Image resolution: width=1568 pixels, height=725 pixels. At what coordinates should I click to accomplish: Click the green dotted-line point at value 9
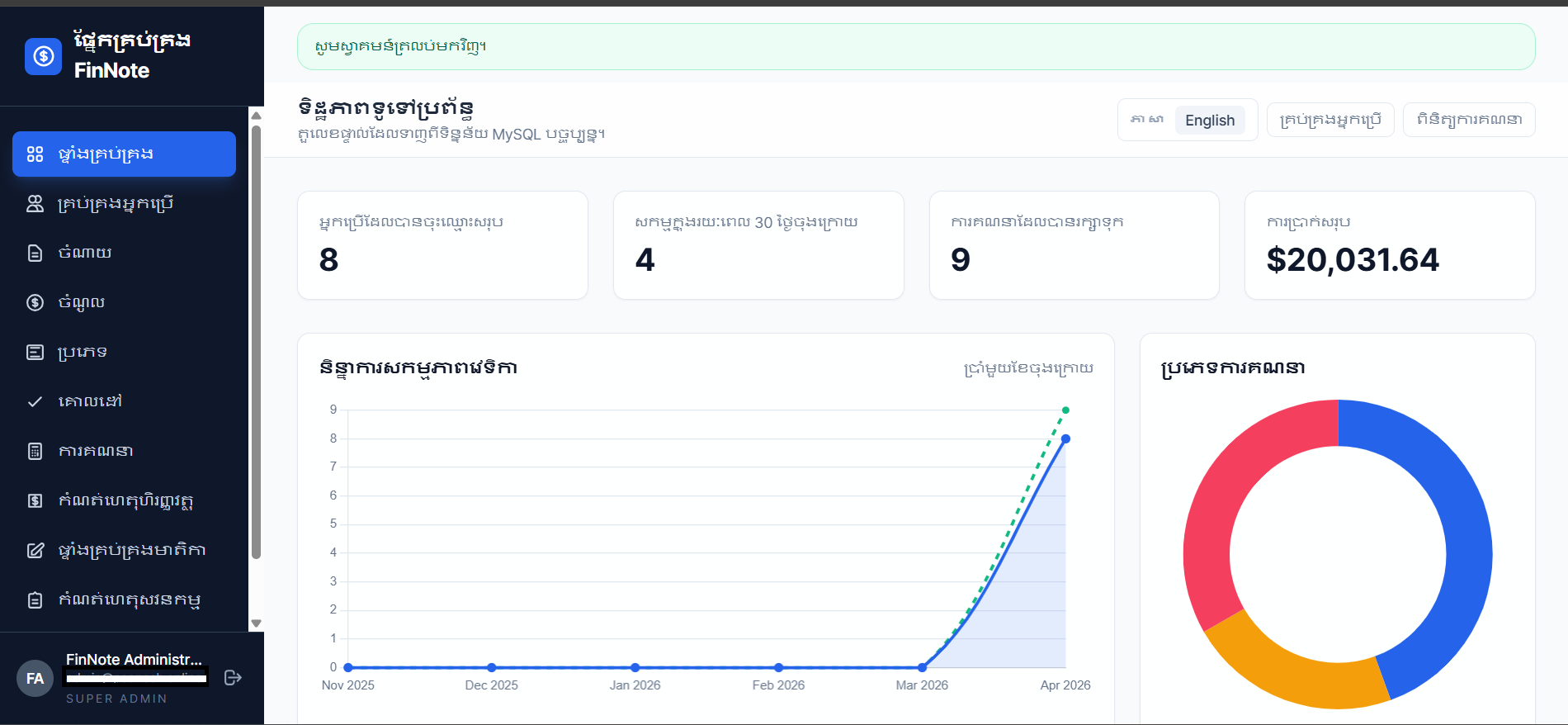[x=1065, y=410]
